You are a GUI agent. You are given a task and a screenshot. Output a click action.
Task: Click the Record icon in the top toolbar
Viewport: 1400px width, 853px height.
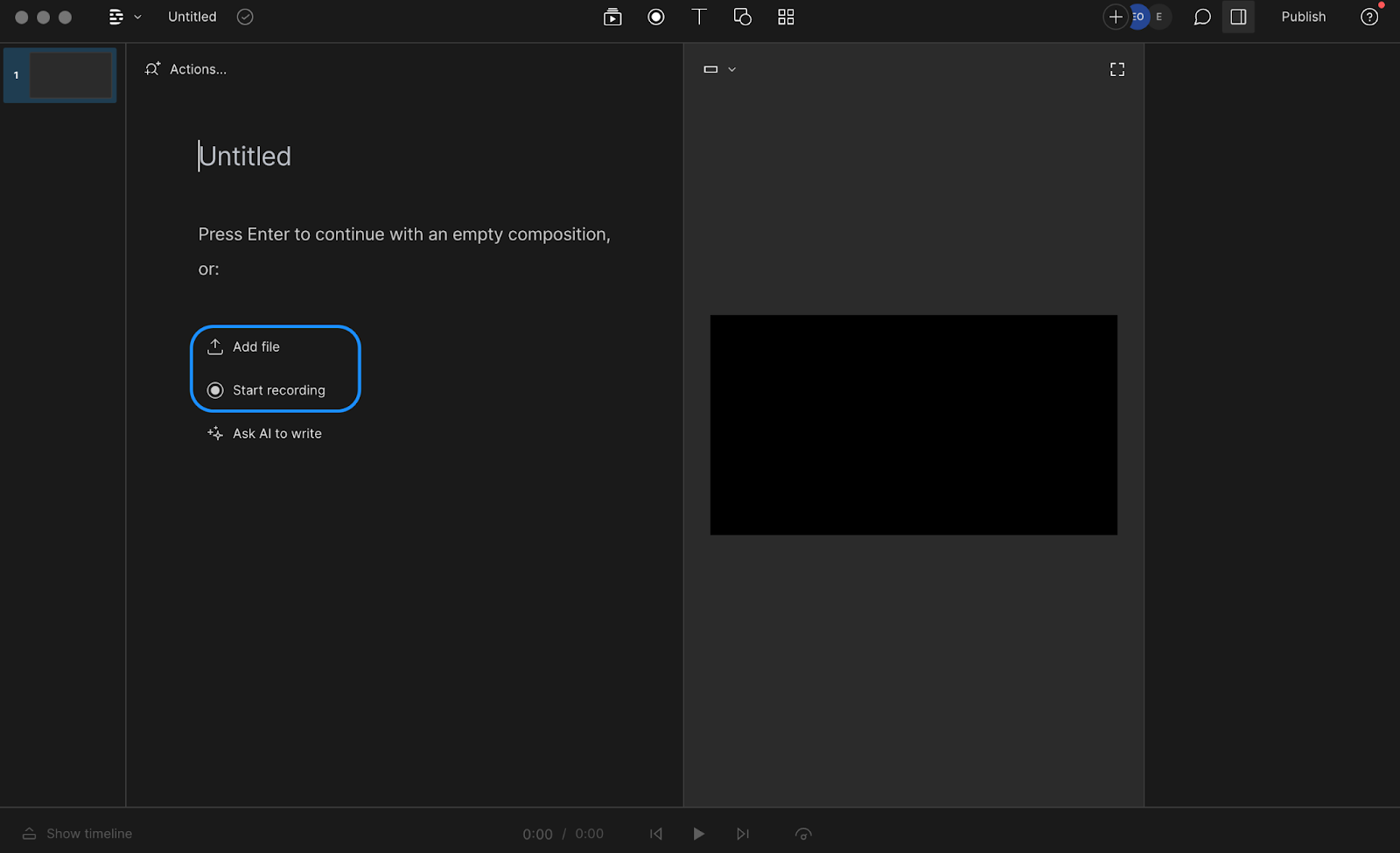656,17
